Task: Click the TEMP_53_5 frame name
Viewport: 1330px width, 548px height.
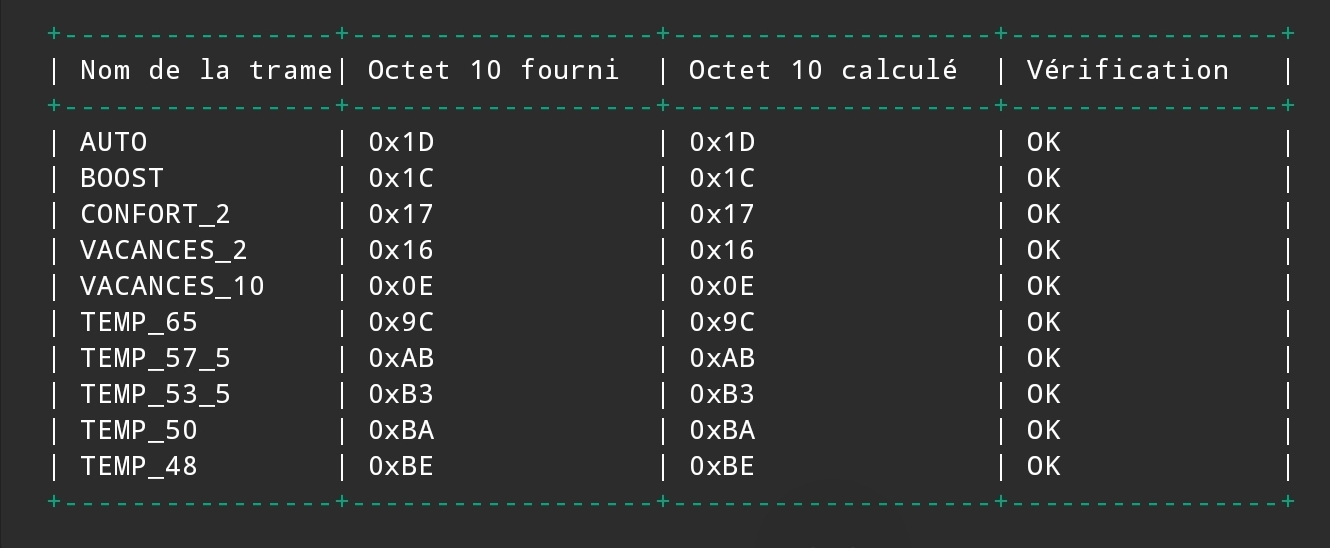Action: point(155,394)
